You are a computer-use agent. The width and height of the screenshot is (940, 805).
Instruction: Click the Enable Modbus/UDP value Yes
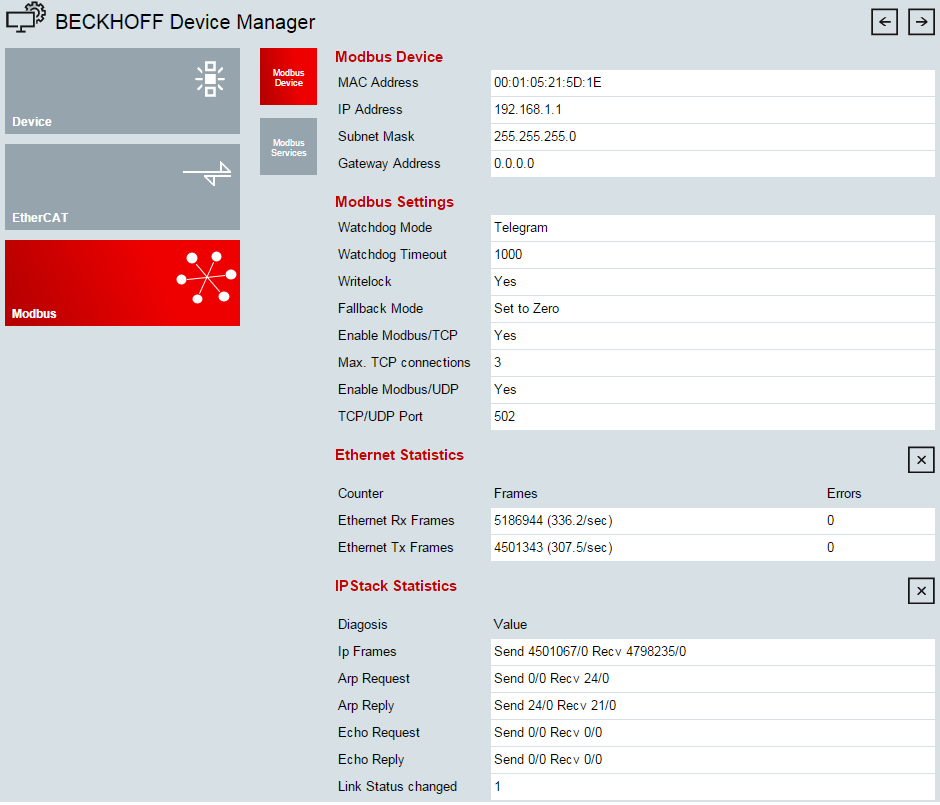click(x=505, y=390)
